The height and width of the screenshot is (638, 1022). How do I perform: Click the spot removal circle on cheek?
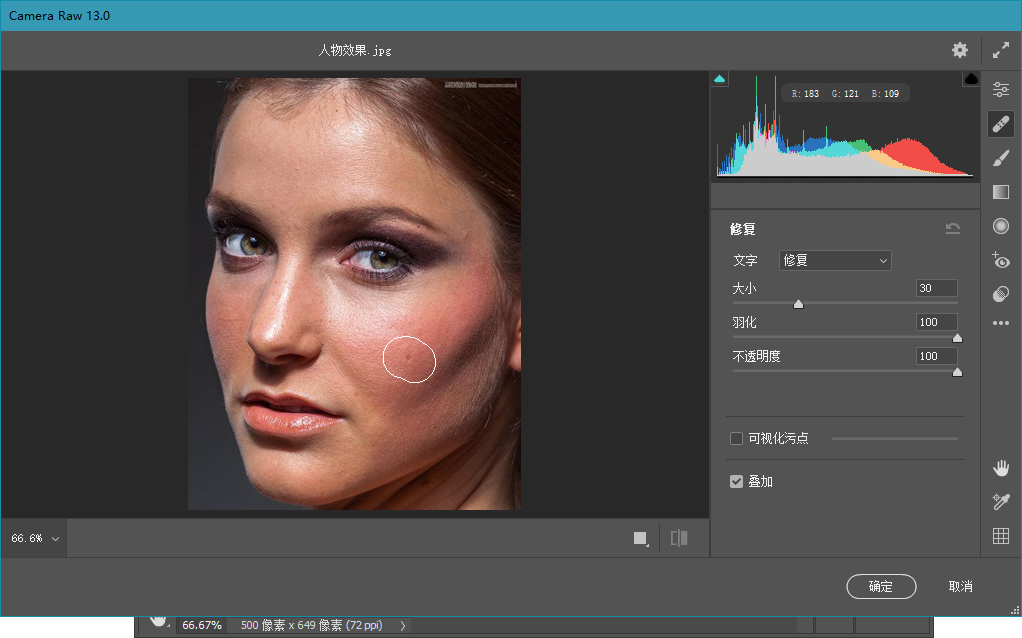coord(409,359)
